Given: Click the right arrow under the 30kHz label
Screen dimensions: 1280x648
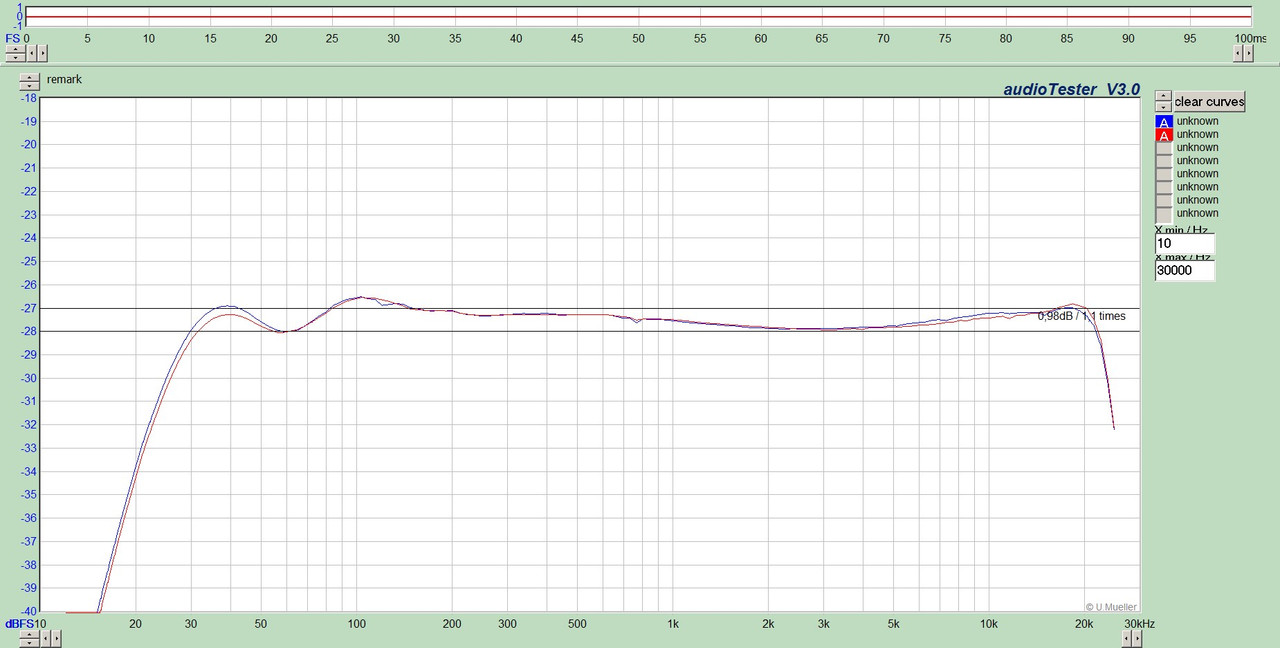Looking at the screenshot, I should pos(1137,638).
